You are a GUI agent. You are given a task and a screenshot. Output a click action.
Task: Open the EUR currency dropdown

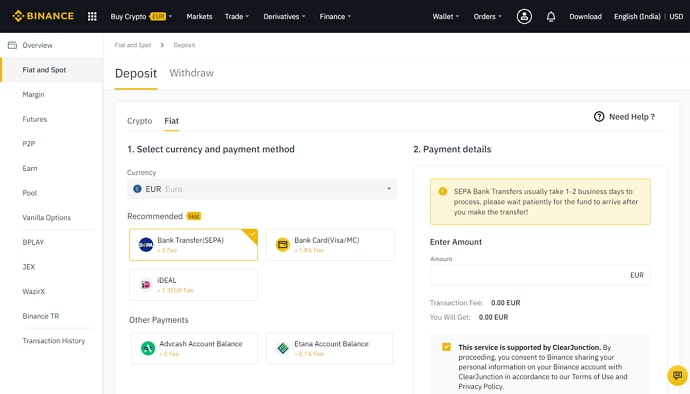click(x=262, y=189)
